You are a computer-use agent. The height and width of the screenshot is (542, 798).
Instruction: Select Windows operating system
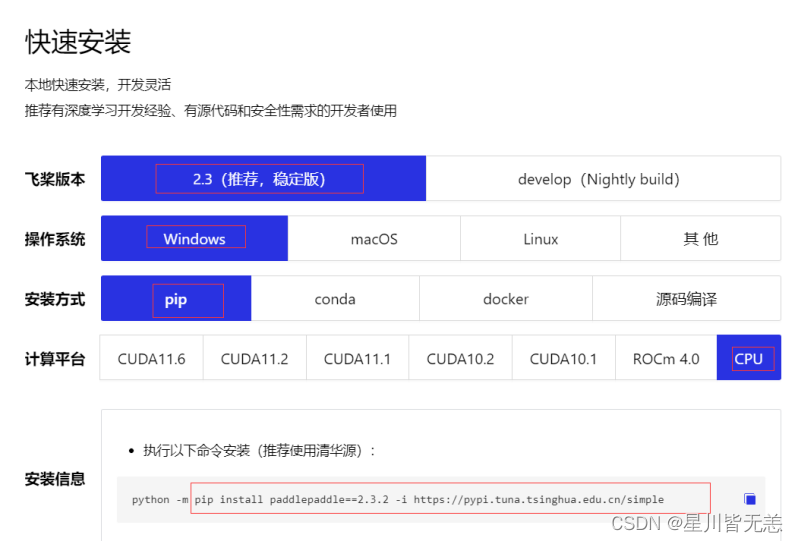click(194, 238)
